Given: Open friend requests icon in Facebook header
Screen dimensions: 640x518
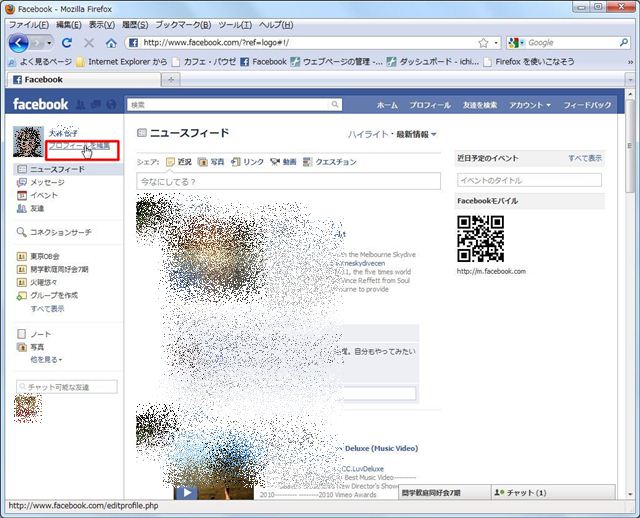Looking at the screenshot, I should click(81, 104).
